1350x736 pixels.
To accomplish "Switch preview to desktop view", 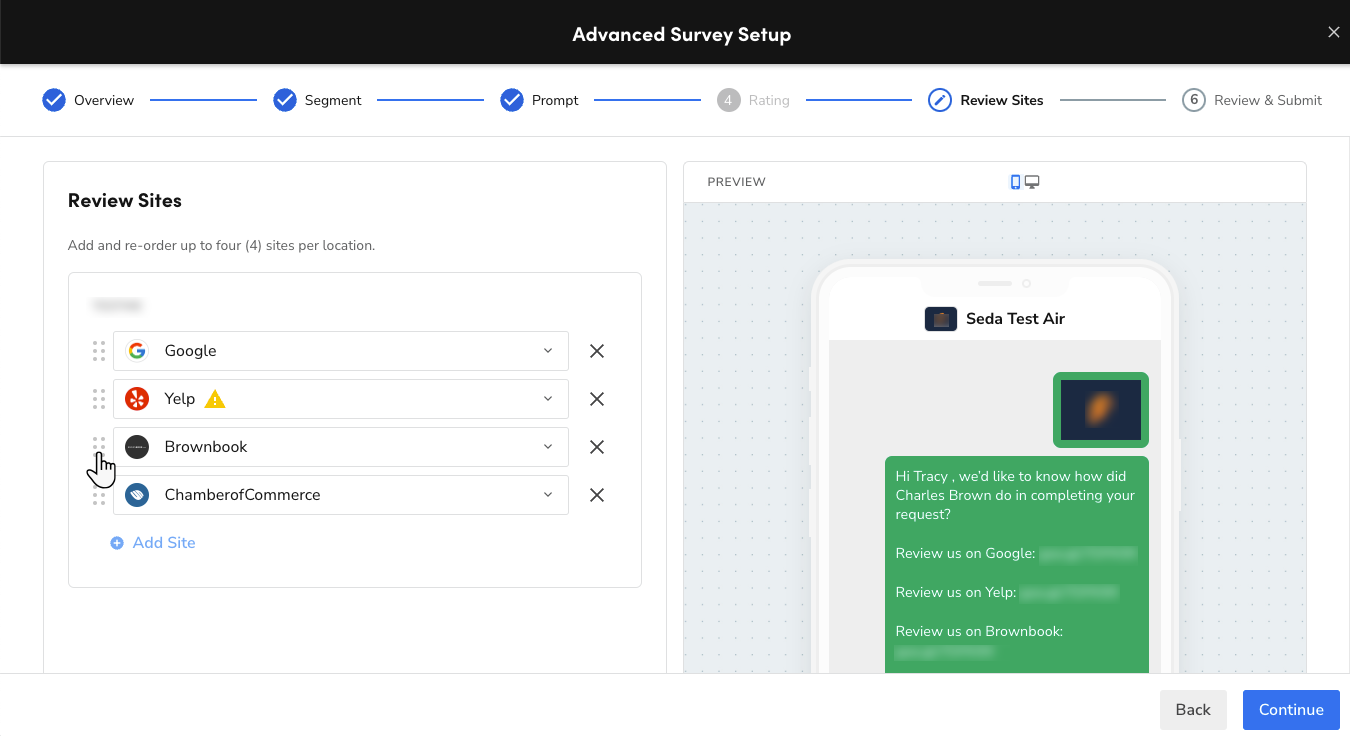I will (1032, 181).
